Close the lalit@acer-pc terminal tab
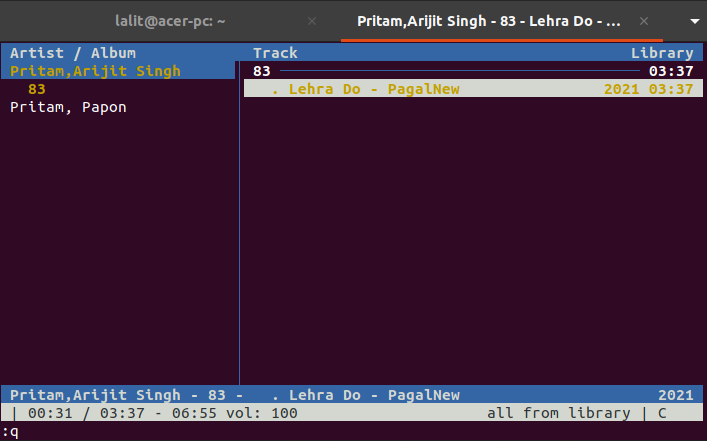This screenshot has height=441, width=707. 312,20
